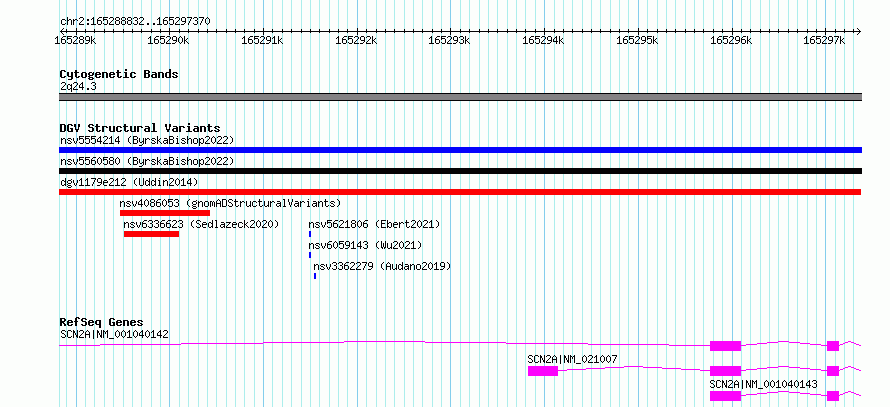
Task: Open the dgv1179e212 (Uddin2014) label
Action: 129,182
